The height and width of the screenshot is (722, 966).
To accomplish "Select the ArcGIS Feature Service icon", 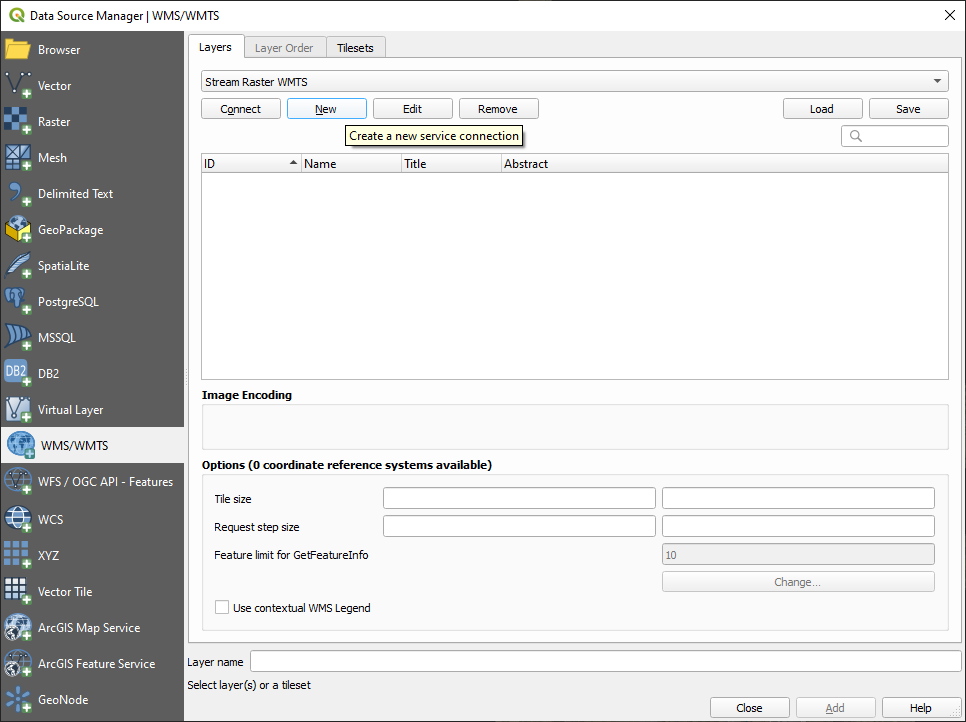I will tap(17, 663).
